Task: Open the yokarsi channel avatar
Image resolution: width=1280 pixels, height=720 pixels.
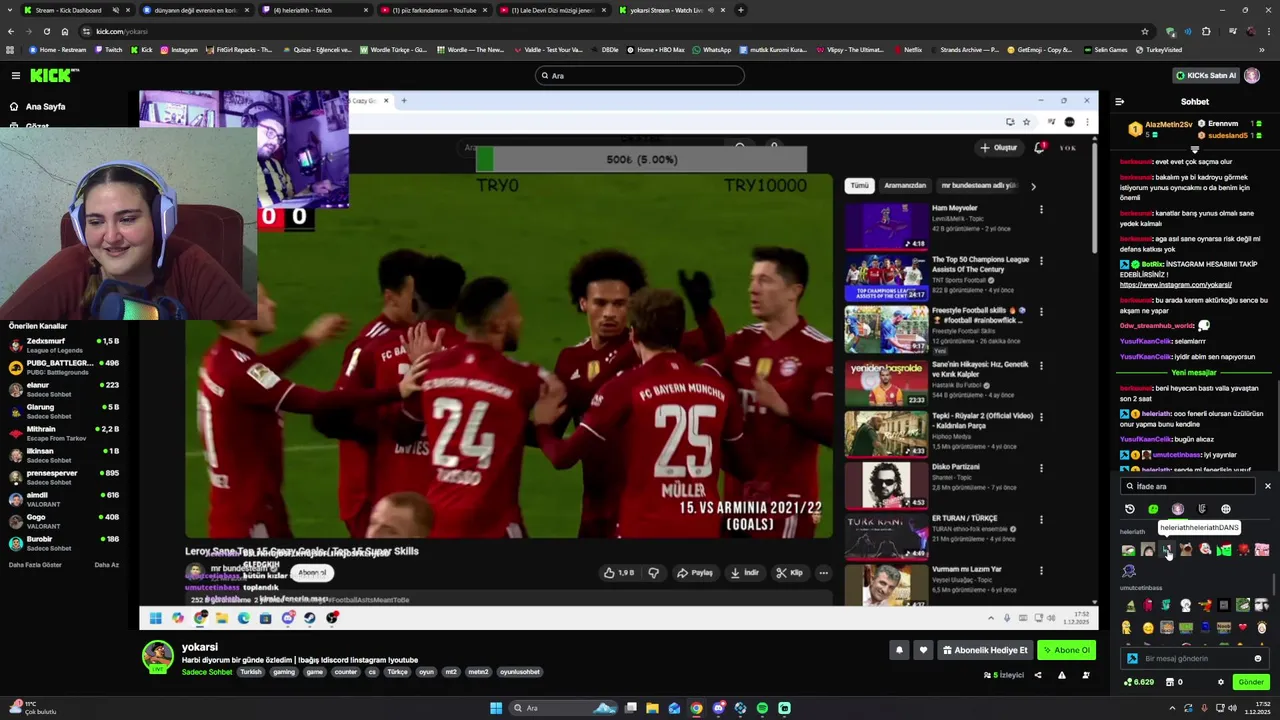Action: click(x=157, y=656)
